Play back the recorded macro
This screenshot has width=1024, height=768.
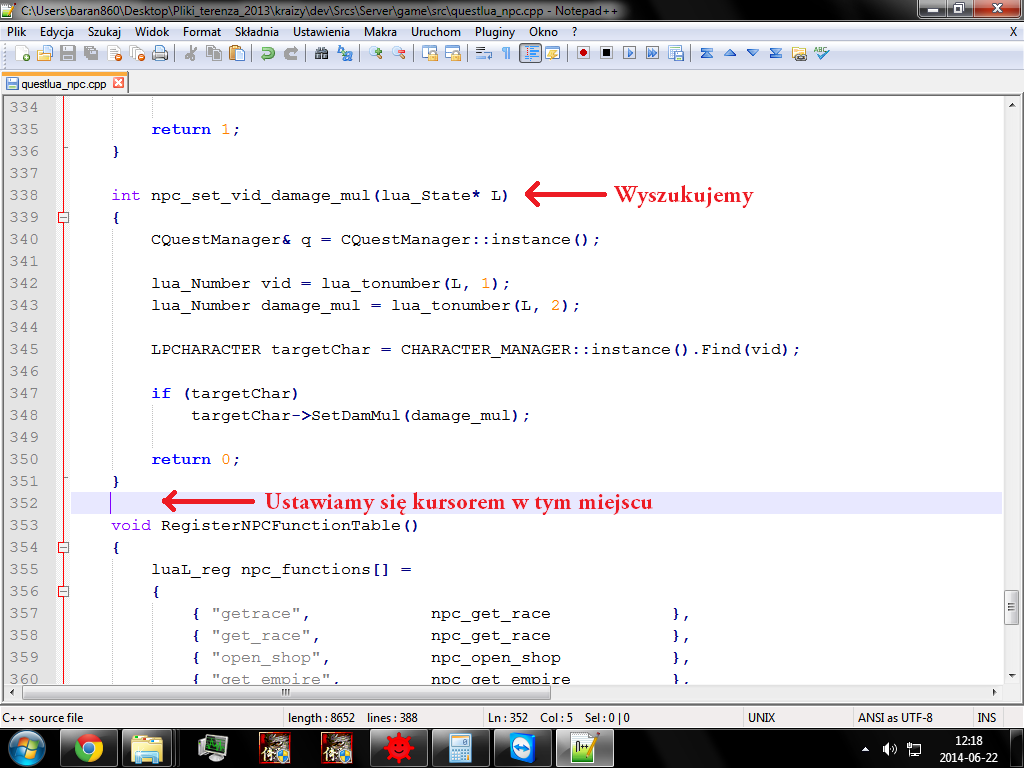point(630,54)
